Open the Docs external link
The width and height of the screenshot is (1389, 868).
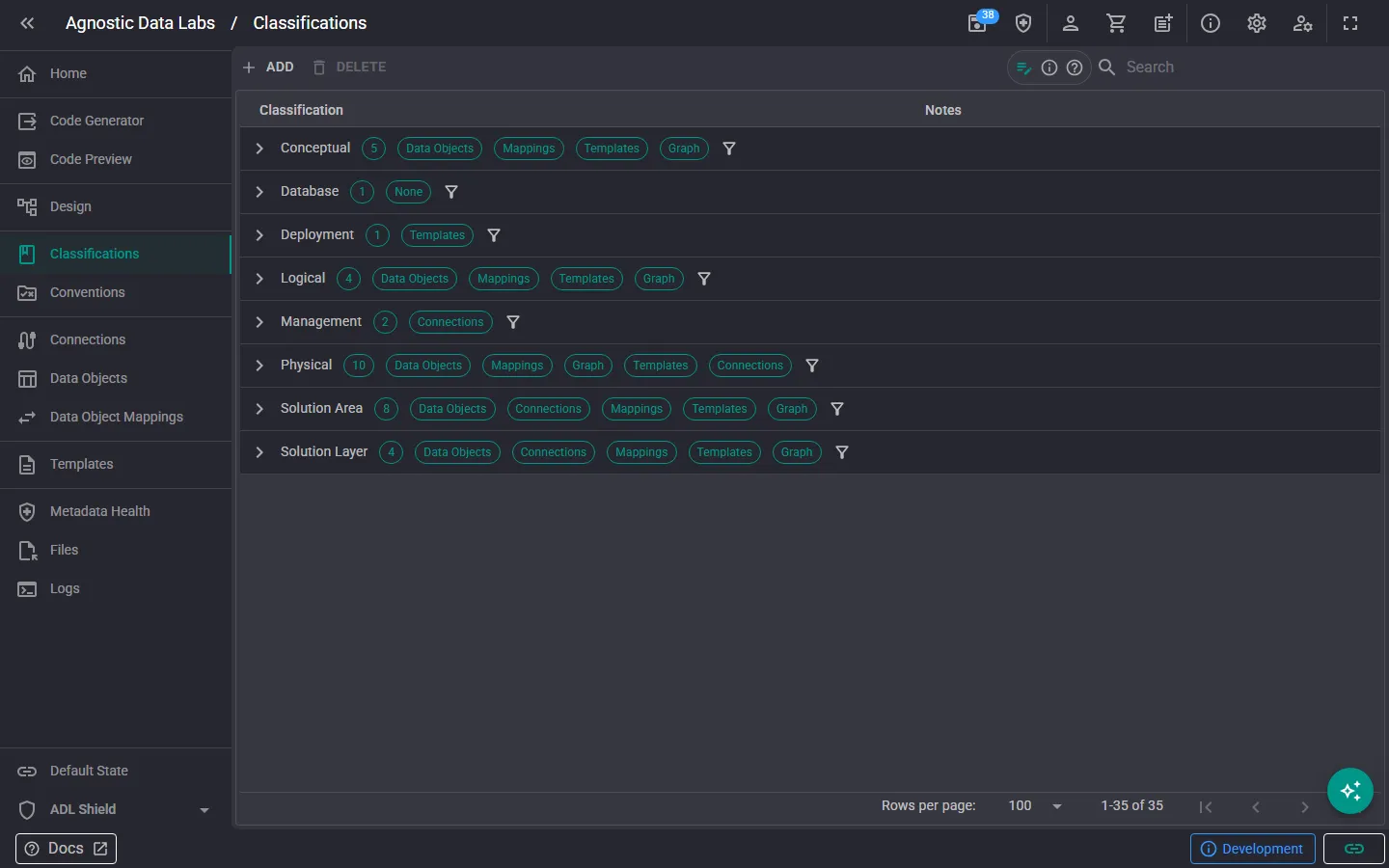(x=66, y=849)
